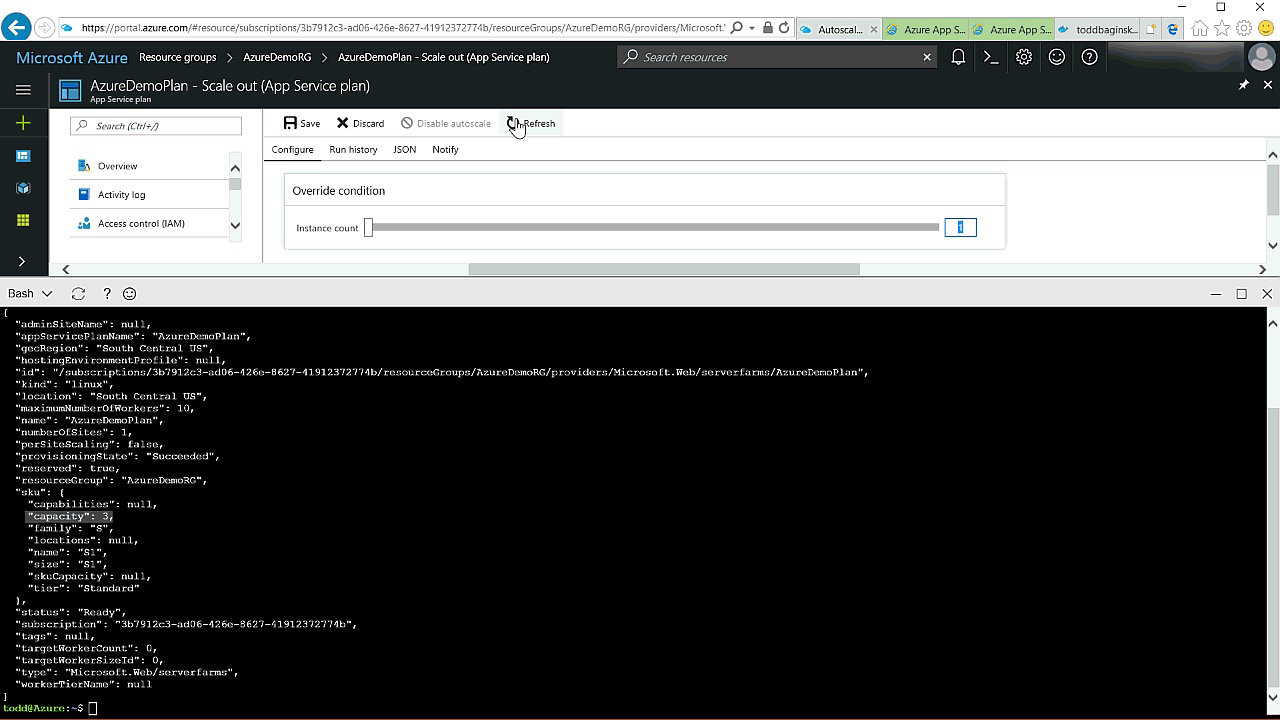
Task: Click breadcrumb chevron after Resource groups
Action: [230, 57]
